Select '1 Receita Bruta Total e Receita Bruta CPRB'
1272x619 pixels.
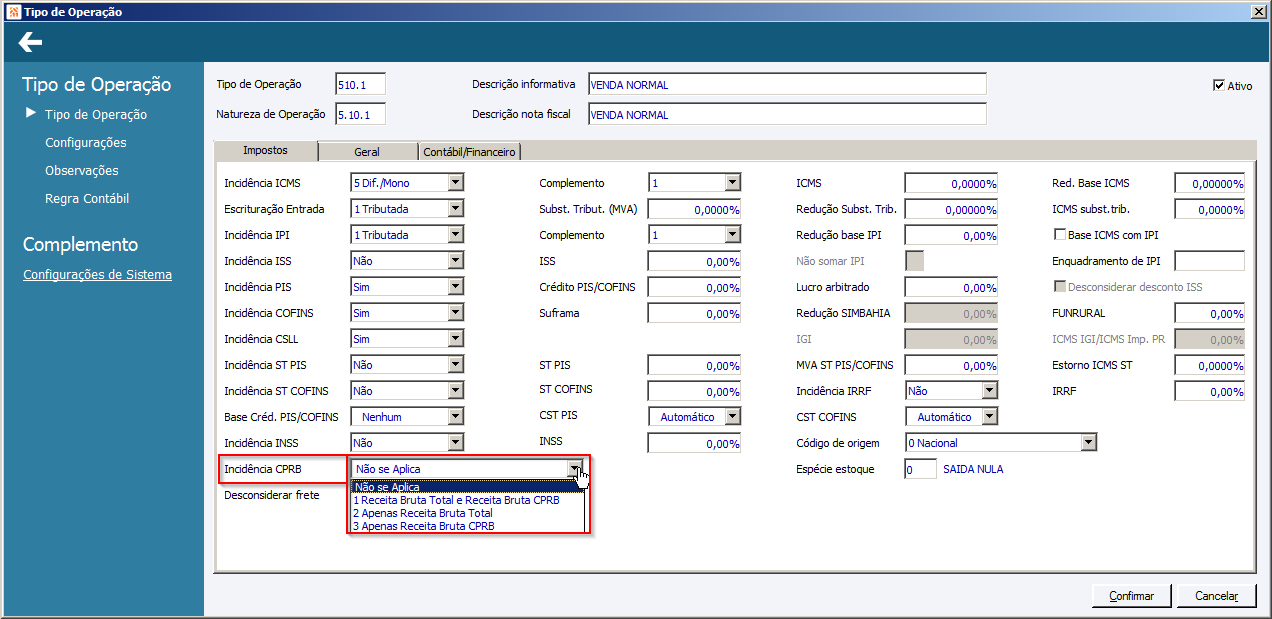455,500
